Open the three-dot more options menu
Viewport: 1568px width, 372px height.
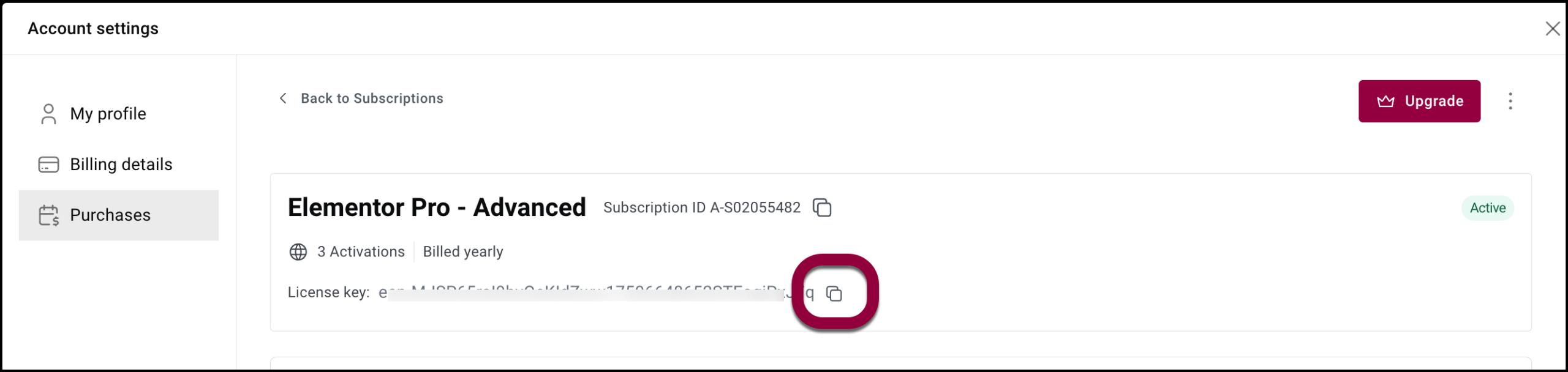pos(1510,101)
